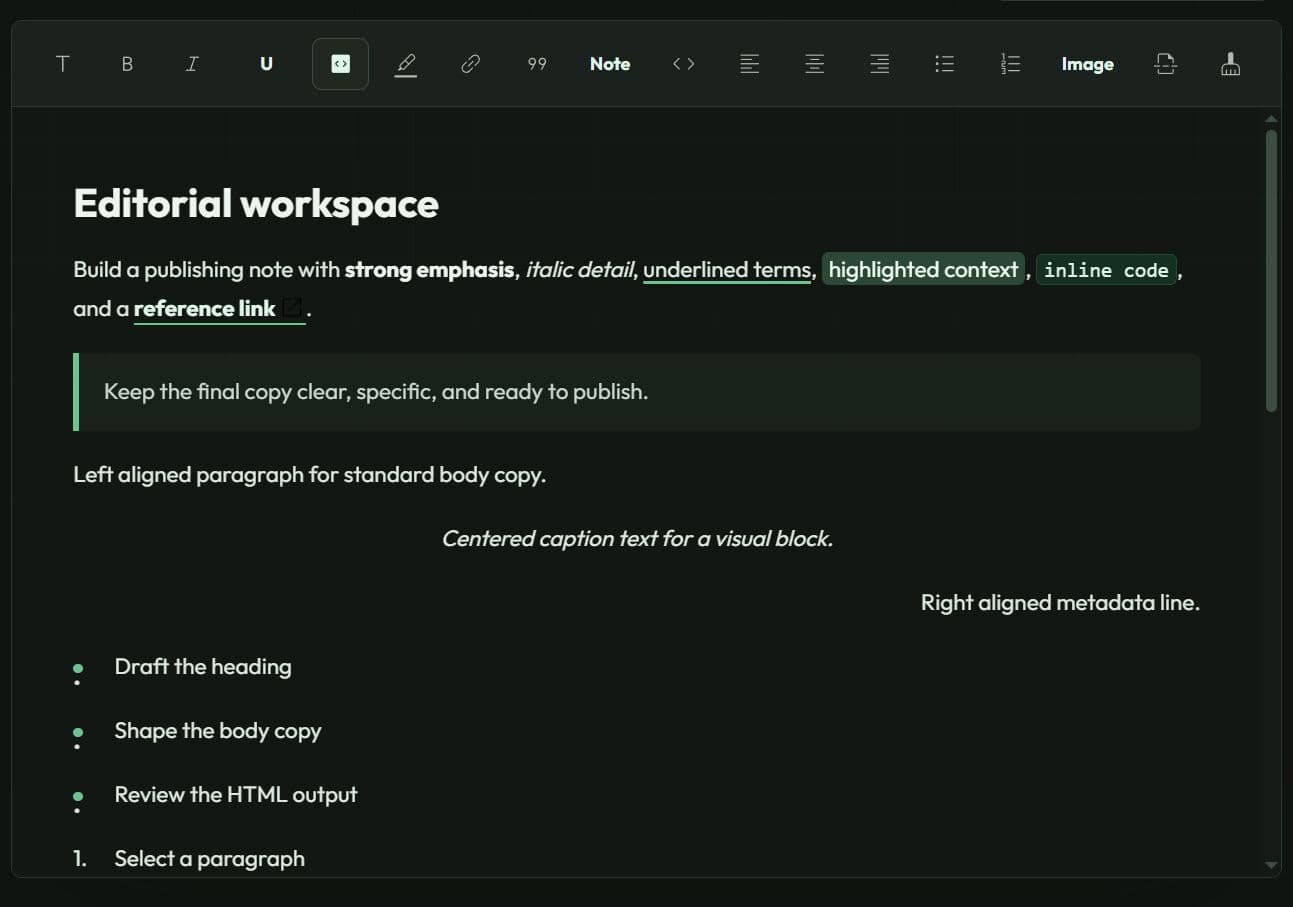Insert a Note callout block
The width and height of the screenshot is (1293, 907).
(x=610, y=64)
